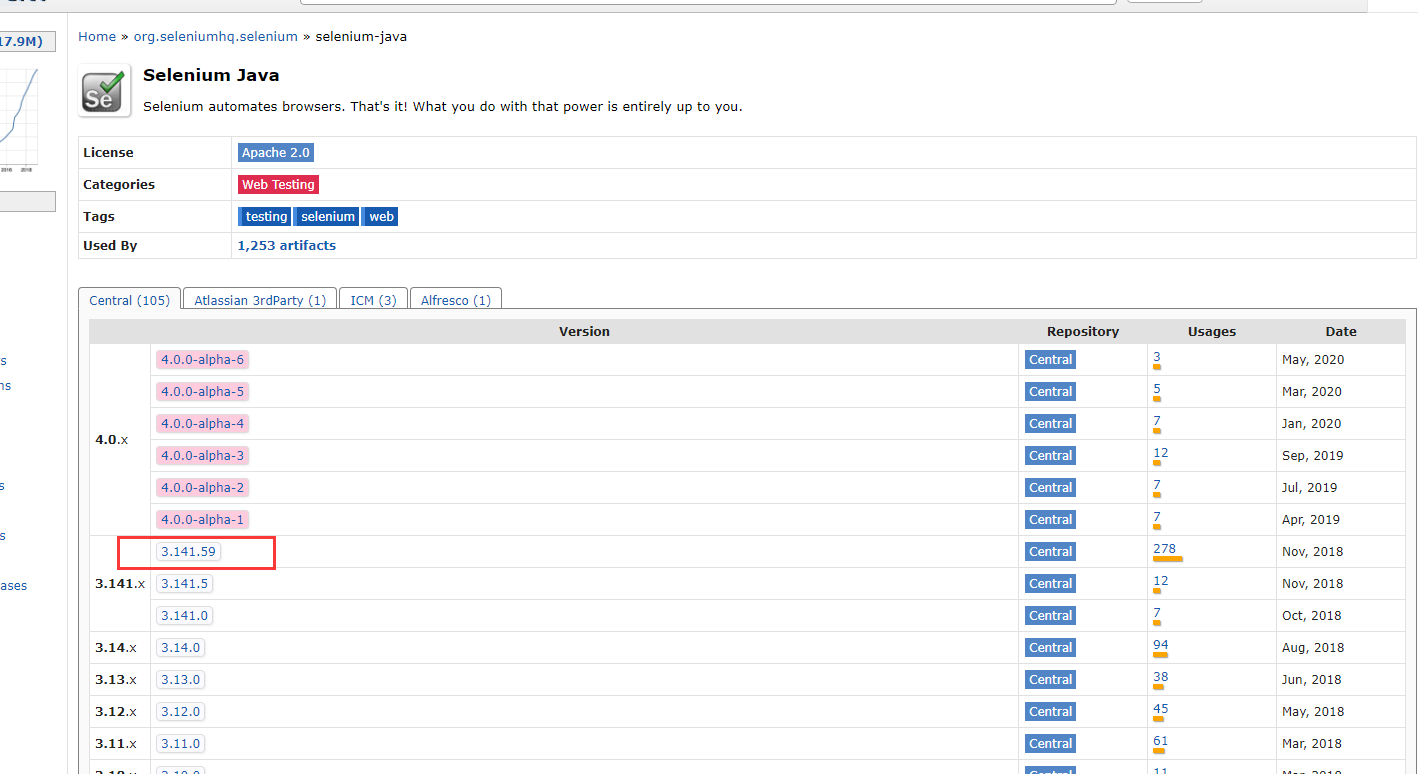Click Central repository badge for 4.0.0-alpha-6
Screen dimensions: 1418x774
coord(1050,360)
